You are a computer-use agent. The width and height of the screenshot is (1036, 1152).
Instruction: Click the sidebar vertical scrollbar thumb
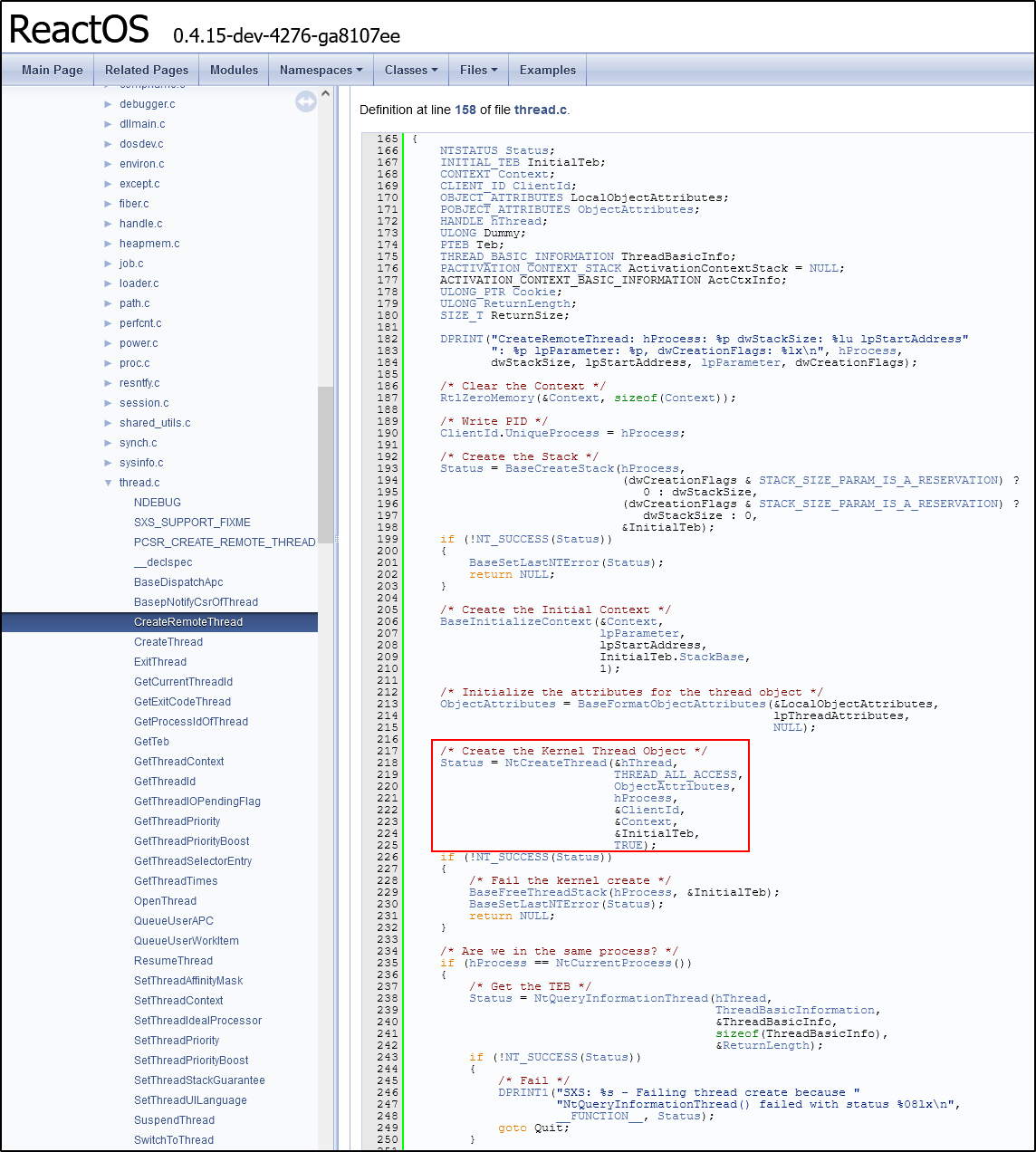pos(325,462)
